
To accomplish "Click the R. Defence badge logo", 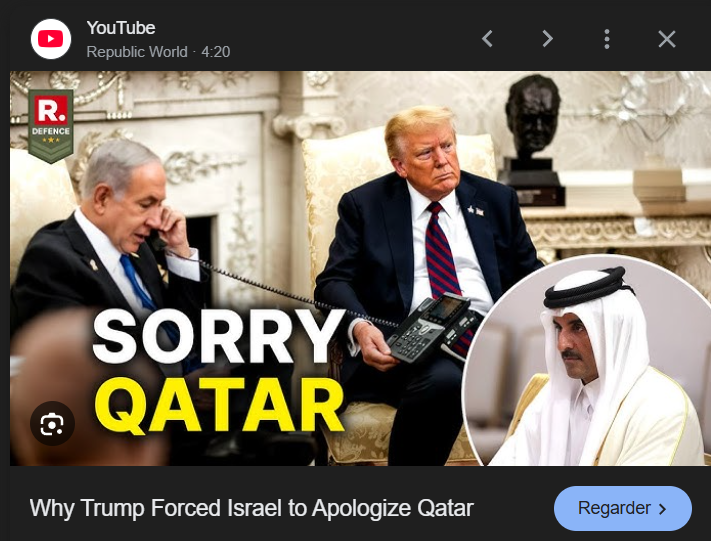I will (50, 126).
